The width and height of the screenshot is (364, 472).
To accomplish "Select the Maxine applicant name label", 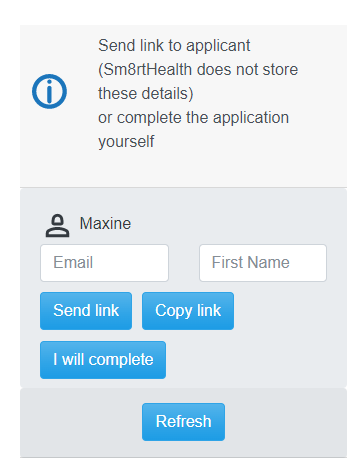I will tap(105, 223).
